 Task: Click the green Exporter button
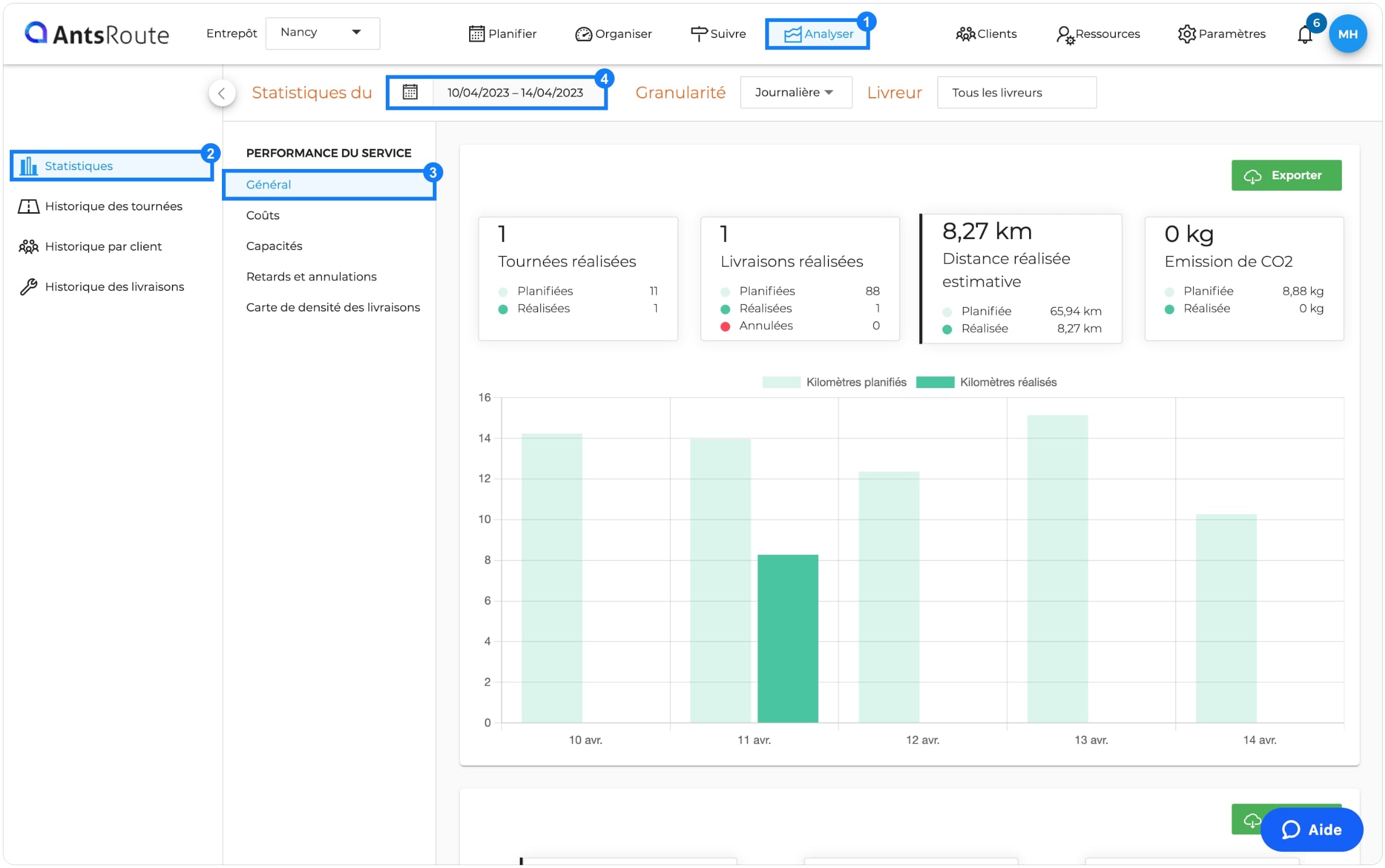coord(1286,175)
